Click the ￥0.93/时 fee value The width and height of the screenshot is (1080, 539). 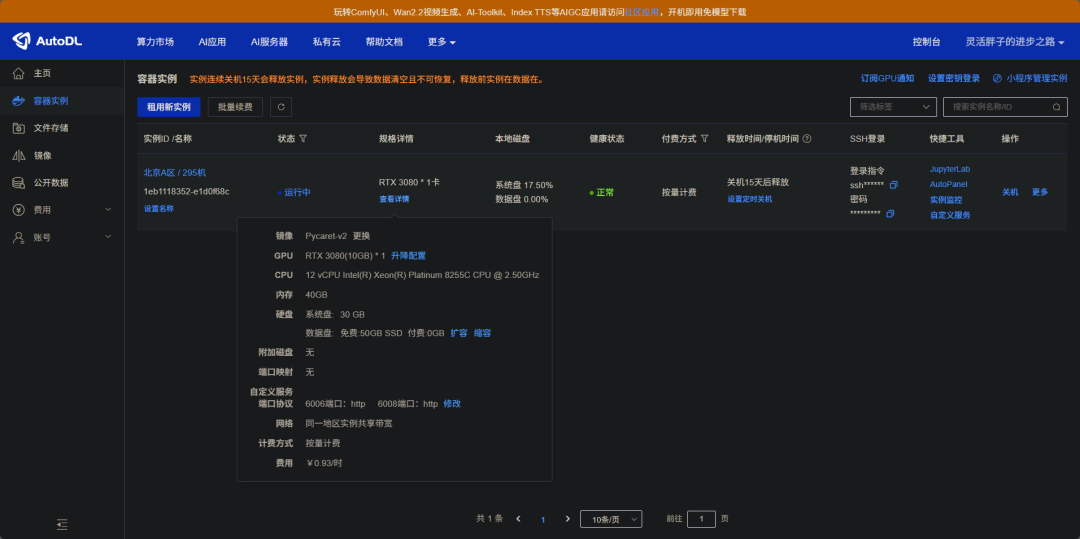pos(324,463)
